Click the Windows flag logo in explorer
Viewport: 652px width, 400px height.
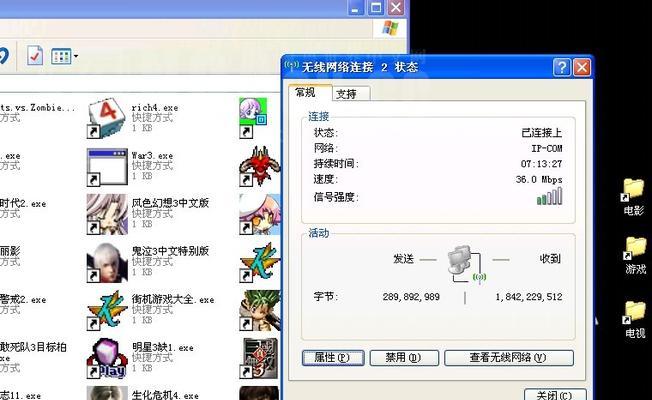tap(390, 28)
